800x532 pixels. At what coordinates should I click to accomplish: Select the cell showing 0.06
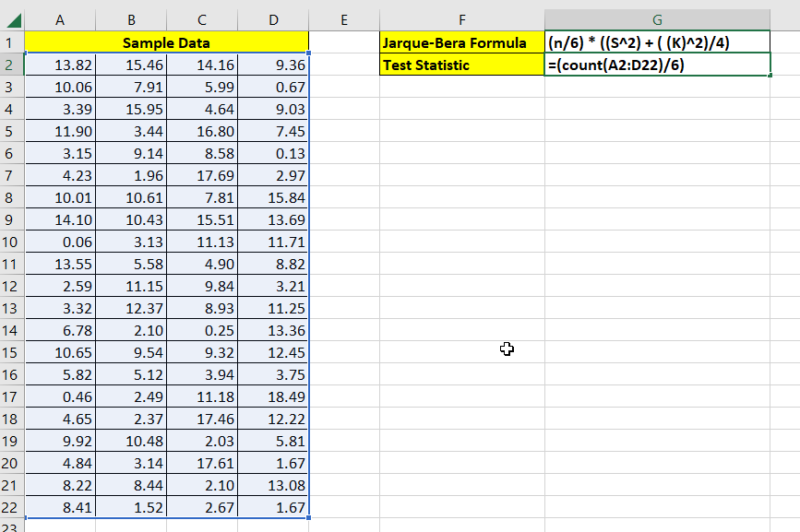point(60,241)
